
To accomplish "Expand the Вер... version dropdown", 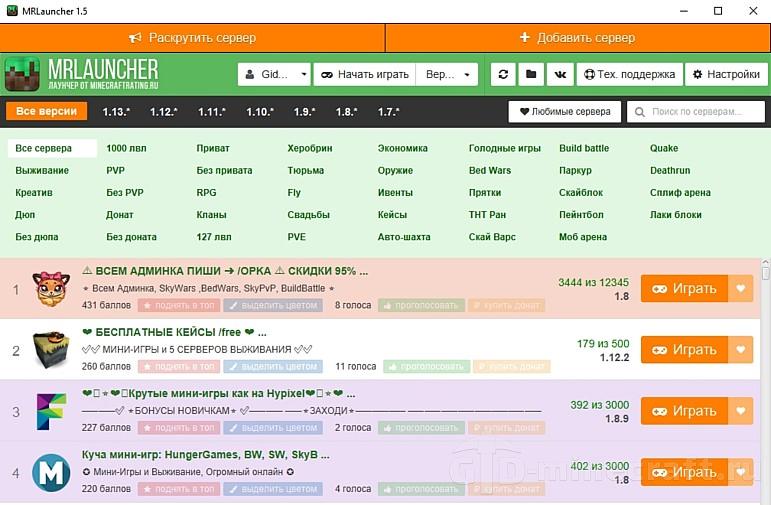I will point(447,75).
